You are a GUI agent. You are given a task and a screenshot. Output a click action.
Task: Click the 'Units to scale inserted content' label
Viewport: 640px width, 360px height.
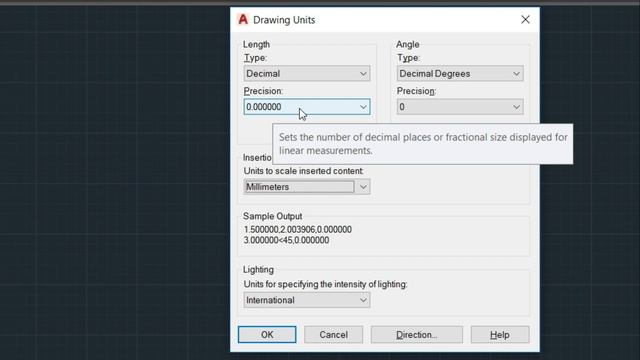tap(303, 171)
